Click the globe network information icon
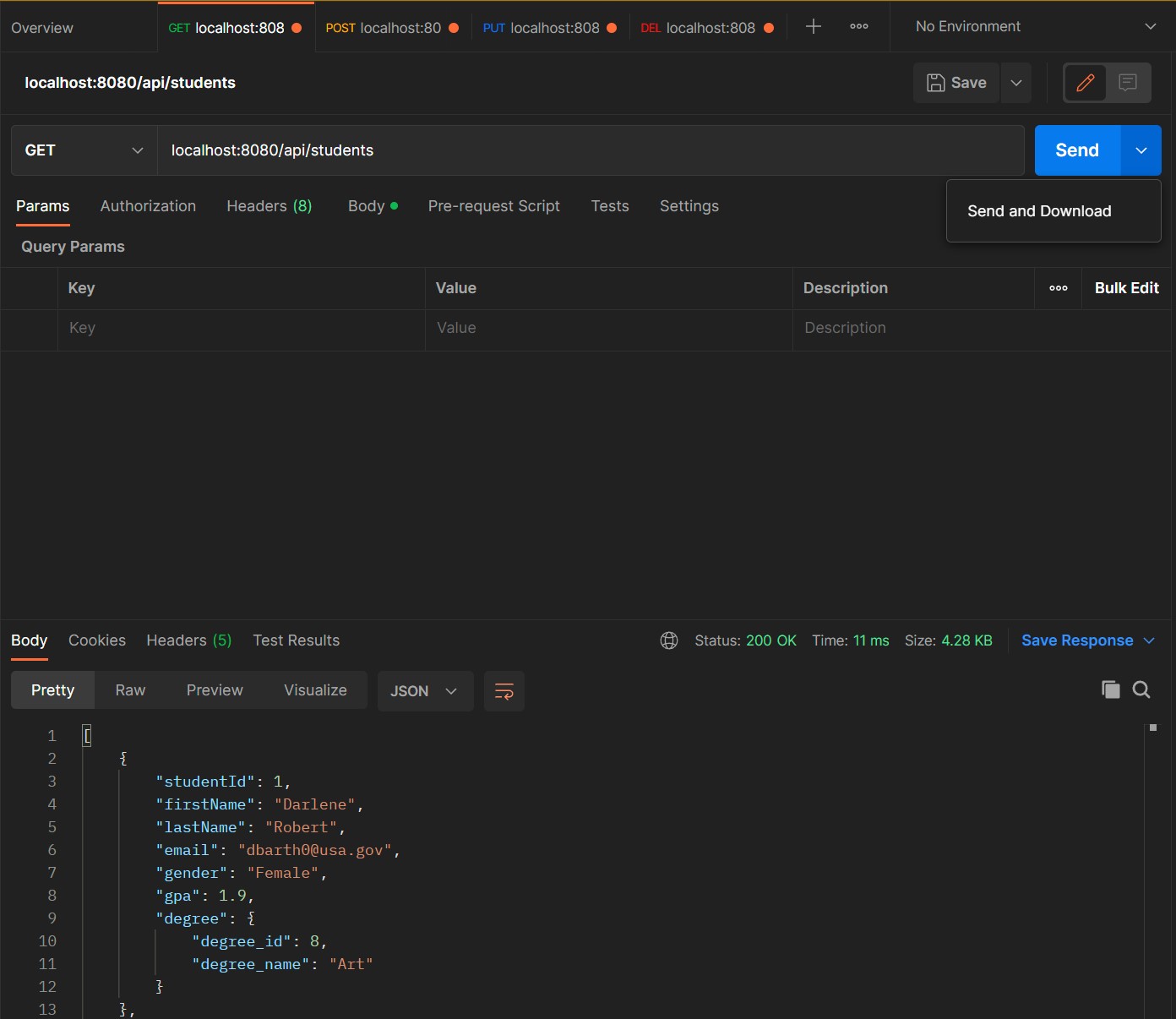Image resolution: width=1176 pixels, height=1019 pixels. tap(669, 640)
